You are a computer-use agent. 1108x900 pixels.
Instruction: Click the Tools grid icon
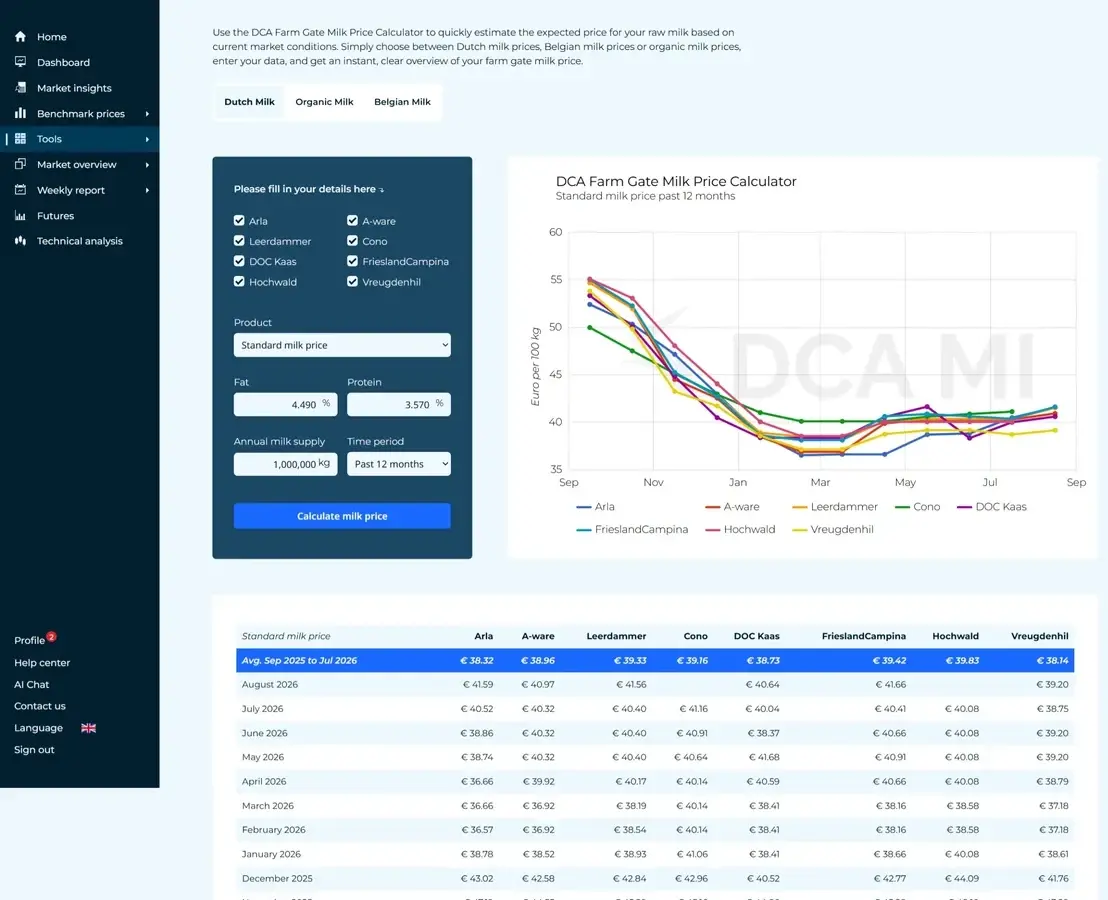pos(20,138)
